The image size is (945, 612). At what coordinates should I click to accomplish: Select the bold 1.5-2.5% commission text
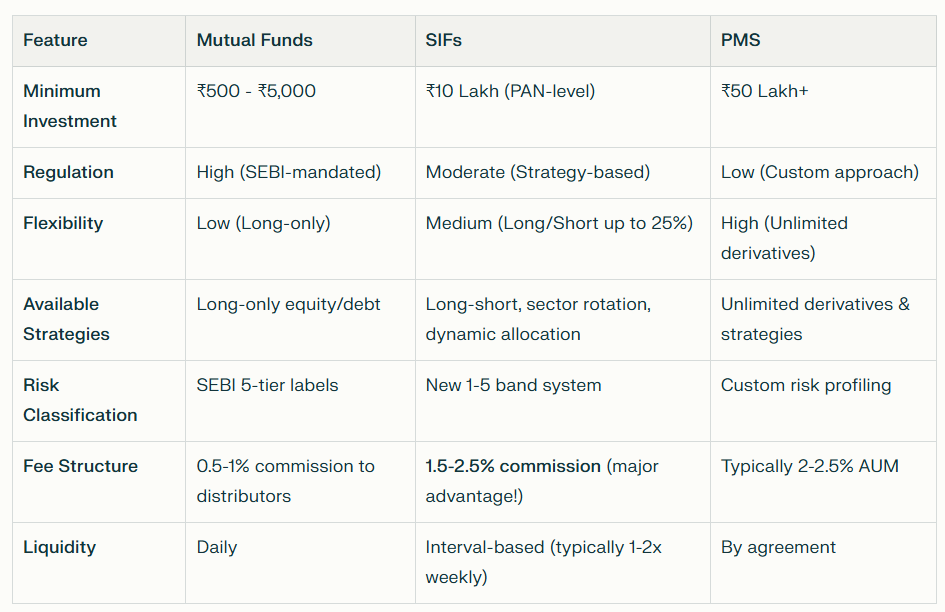point(513,466)
